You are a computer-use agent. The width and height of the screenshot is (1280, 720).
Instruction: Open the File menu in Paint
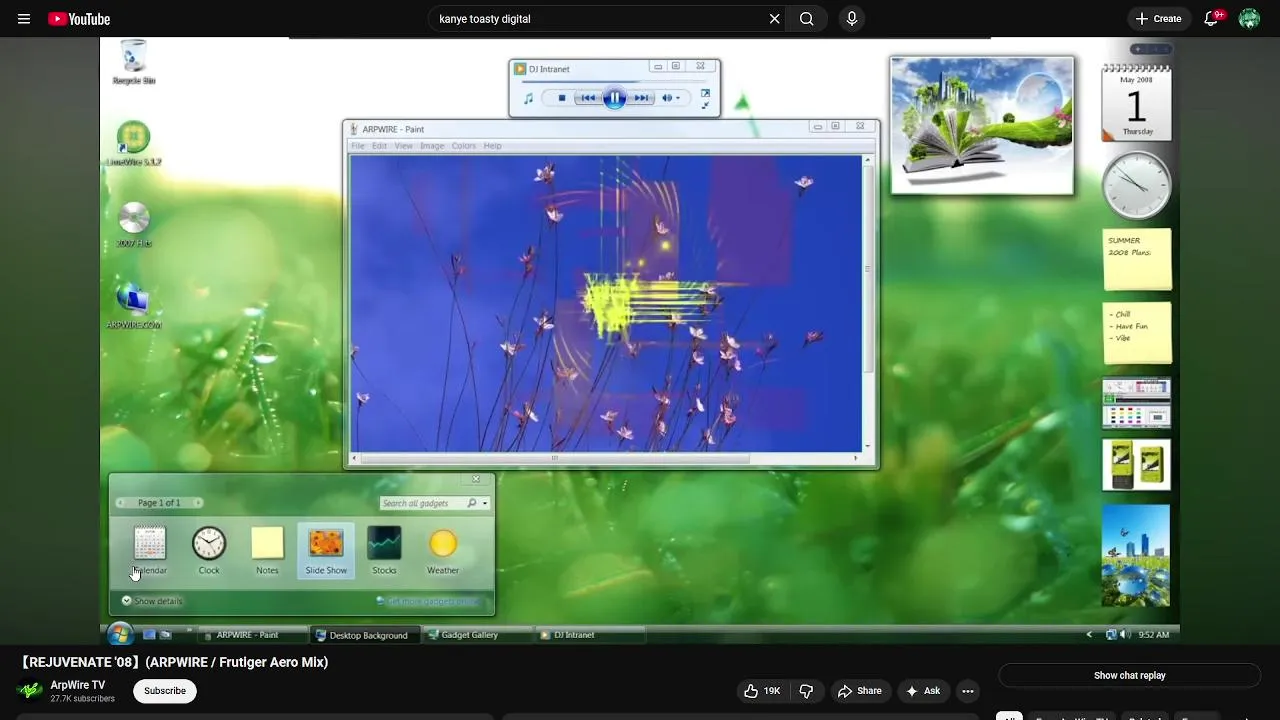click(358, 146)
